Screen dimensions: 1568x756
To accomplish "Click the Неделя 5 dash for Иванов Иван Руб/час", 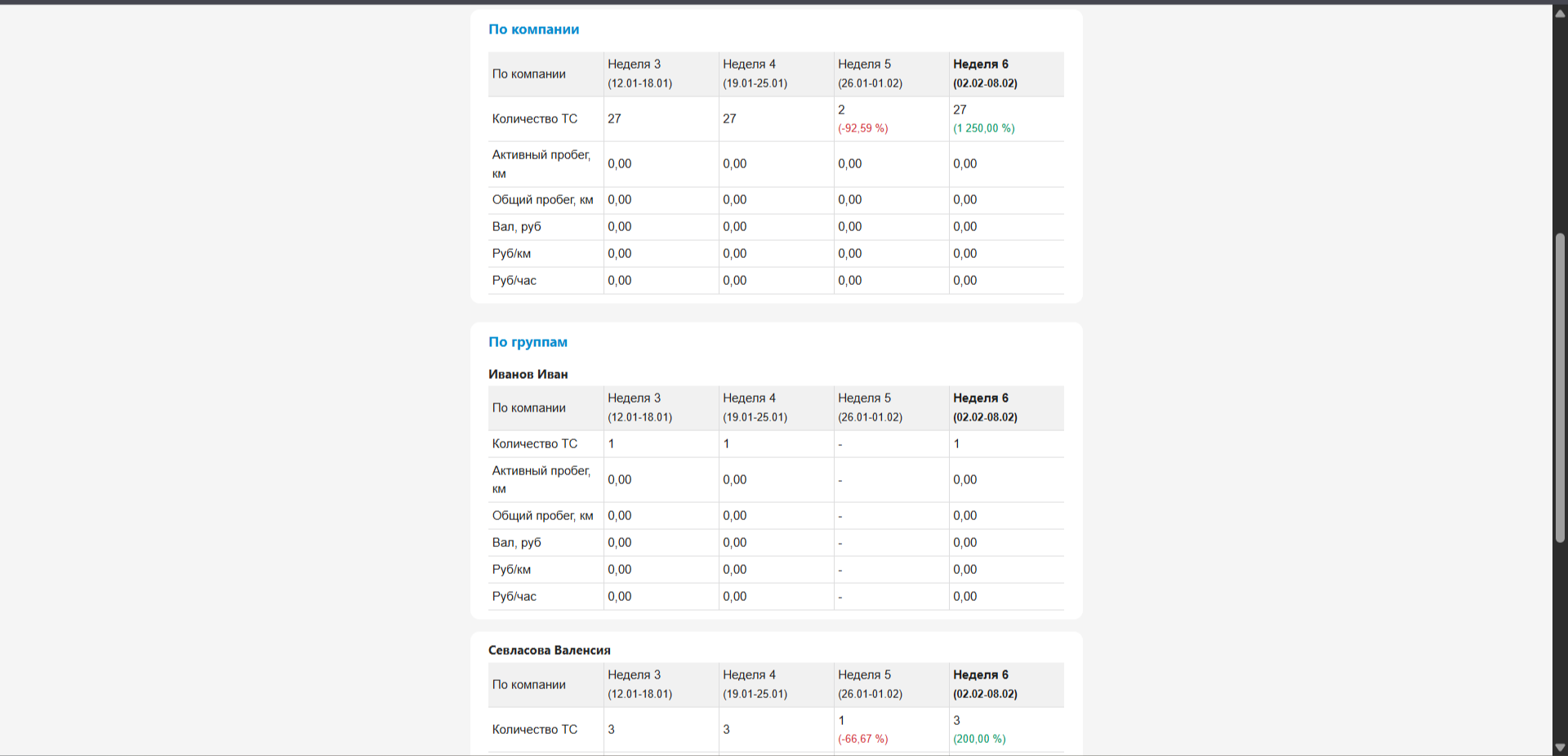I will pos(840,598).
